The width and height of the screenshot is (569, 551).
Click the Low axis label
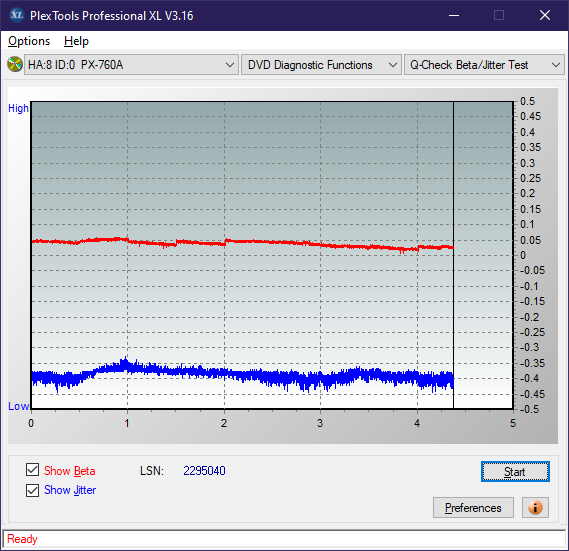pos(18,406)
